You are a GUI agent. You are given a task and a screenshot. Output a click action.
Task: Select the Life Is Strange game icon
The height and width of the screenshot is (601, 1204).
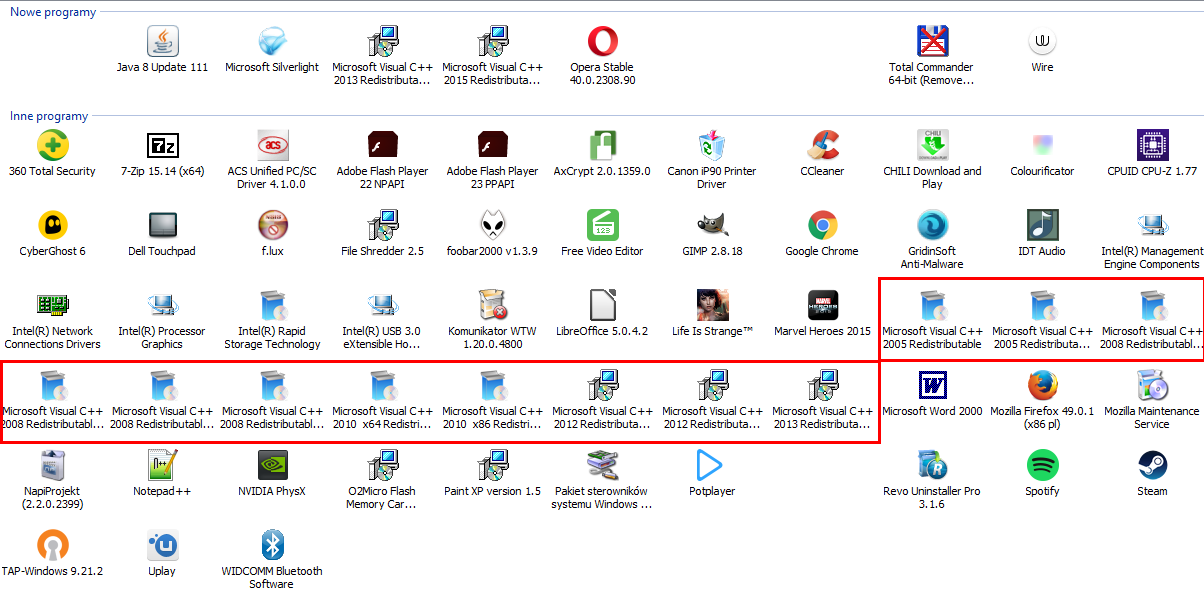pos(712,305)
